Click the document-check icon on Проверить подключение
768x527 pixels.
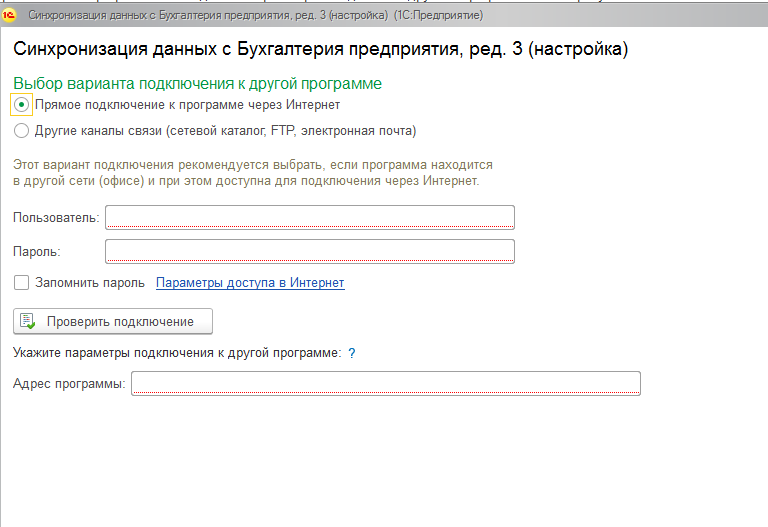point(28,321)
